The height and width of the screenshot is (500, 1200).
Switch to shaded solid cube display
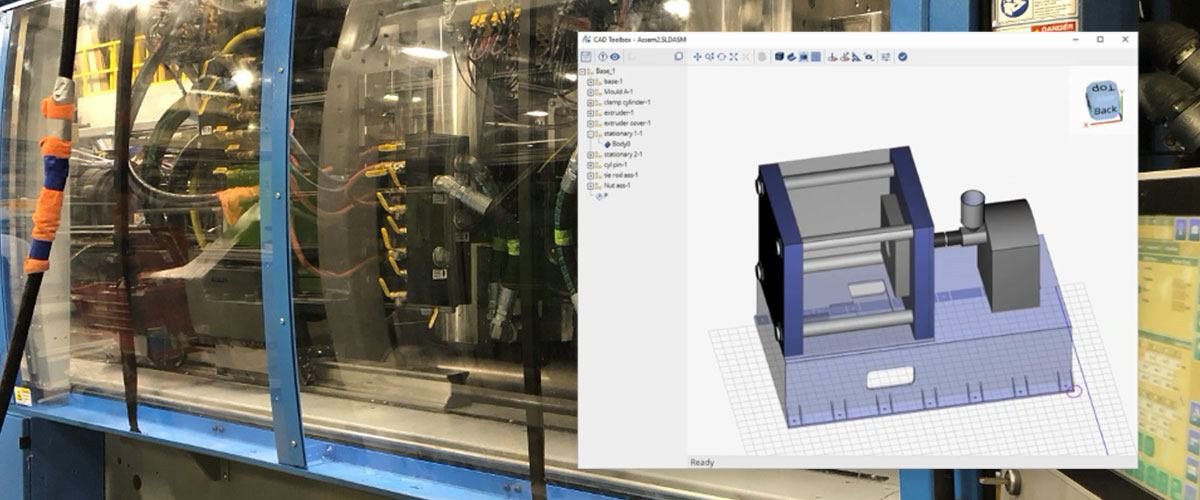[x=780, y=57]
